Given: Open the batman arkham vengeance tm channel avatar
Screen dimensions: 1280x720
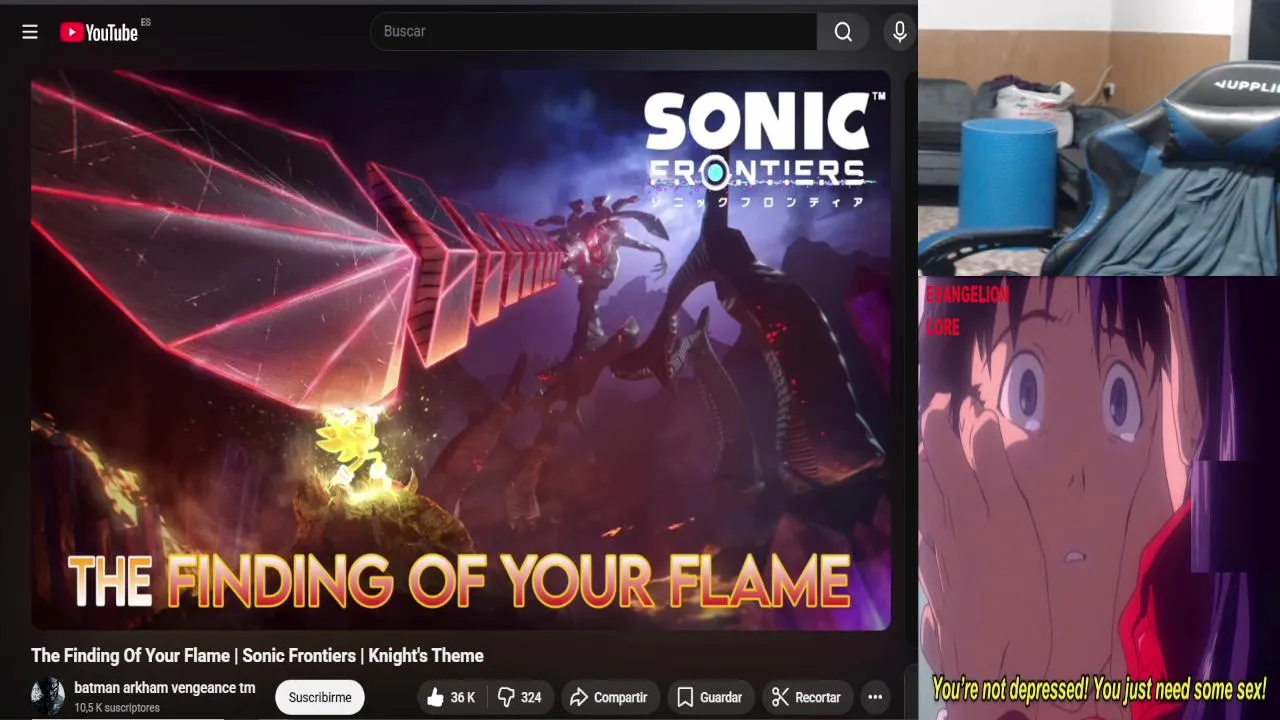Looking at the screenshot, I should [48, 696].
